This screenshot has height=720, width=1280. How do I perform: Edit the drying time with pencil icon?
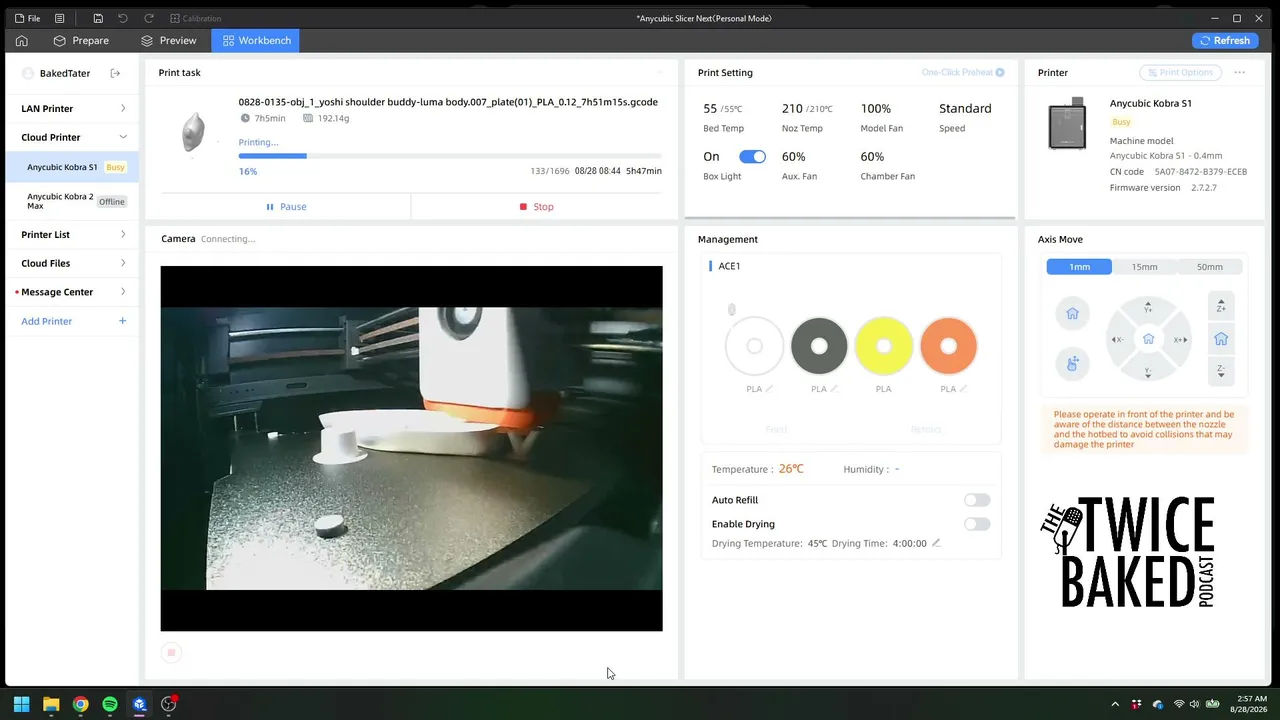click(936, 543)
